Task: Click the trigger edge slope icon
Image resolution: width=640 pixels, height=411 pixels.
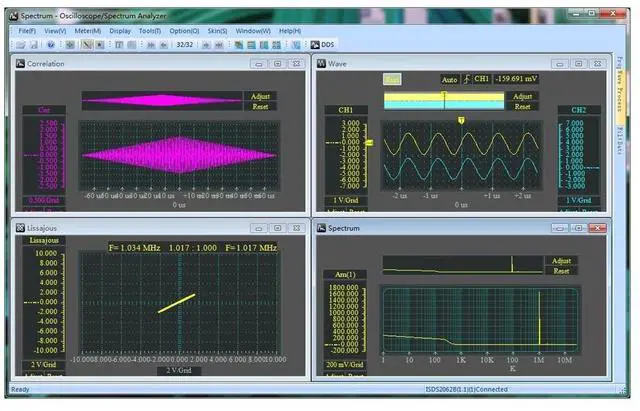Action: point(465,79)
